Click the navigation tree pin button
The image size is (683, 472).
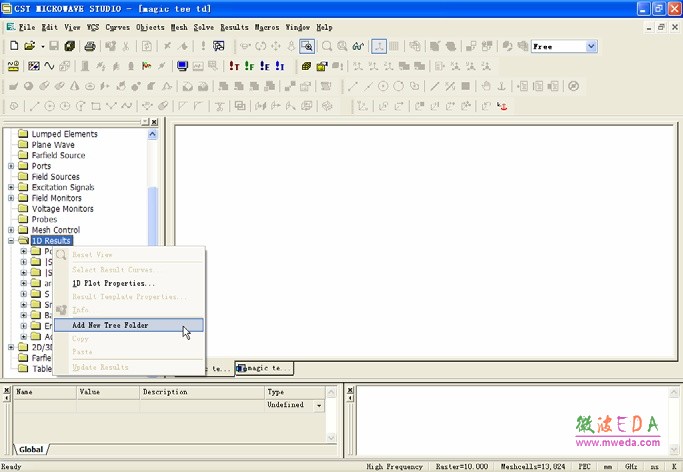click(x=145, y=122)
